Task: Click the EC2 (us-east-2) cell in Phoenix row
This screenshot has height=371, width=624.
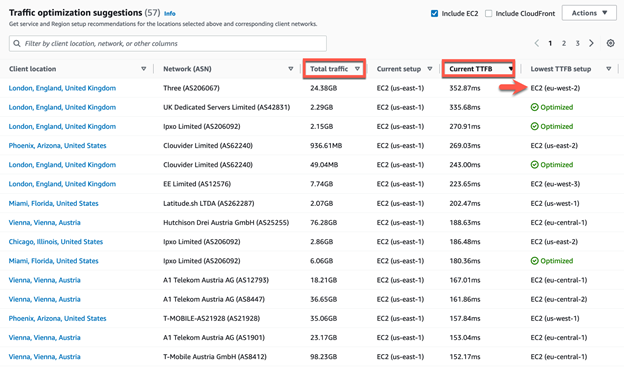Action: coord(554,146)
